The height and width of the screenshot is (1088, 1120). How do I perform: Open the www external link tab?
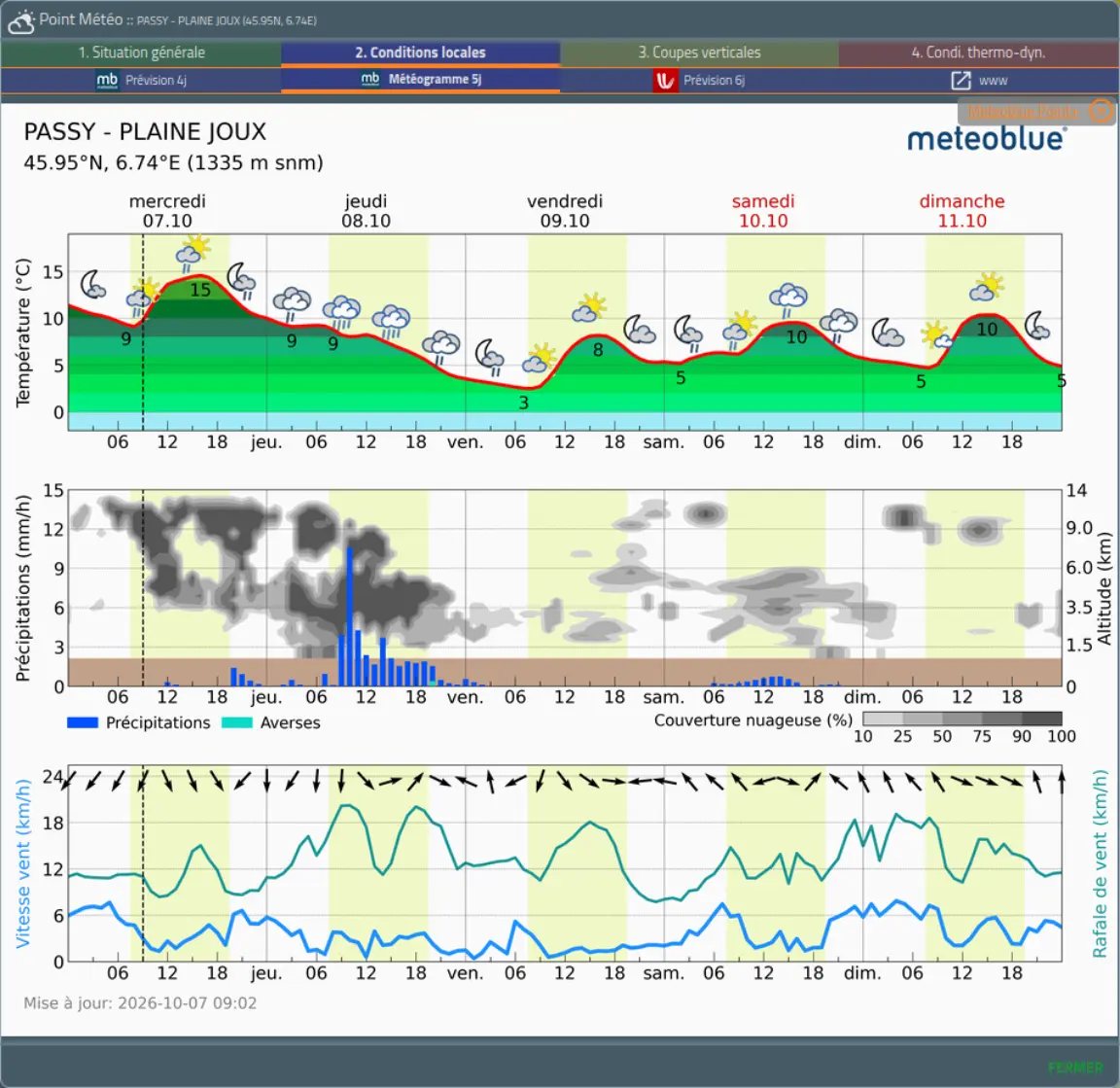tap(979, 80)
